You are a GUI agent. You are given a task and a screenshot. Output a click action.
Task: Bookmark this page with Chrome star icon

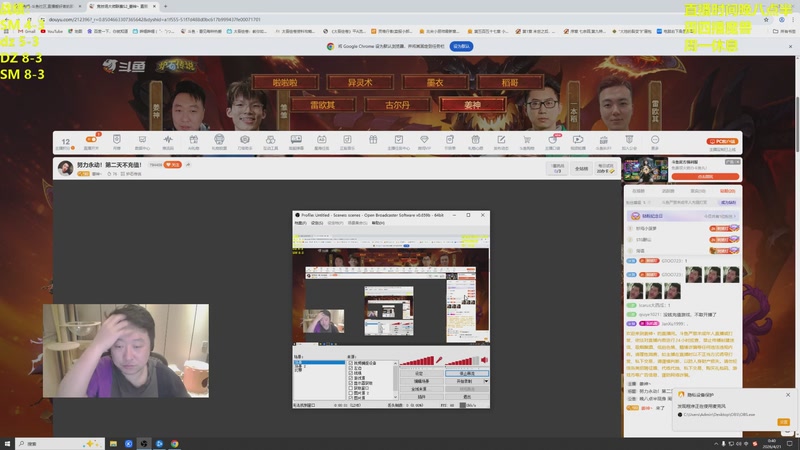766,19
